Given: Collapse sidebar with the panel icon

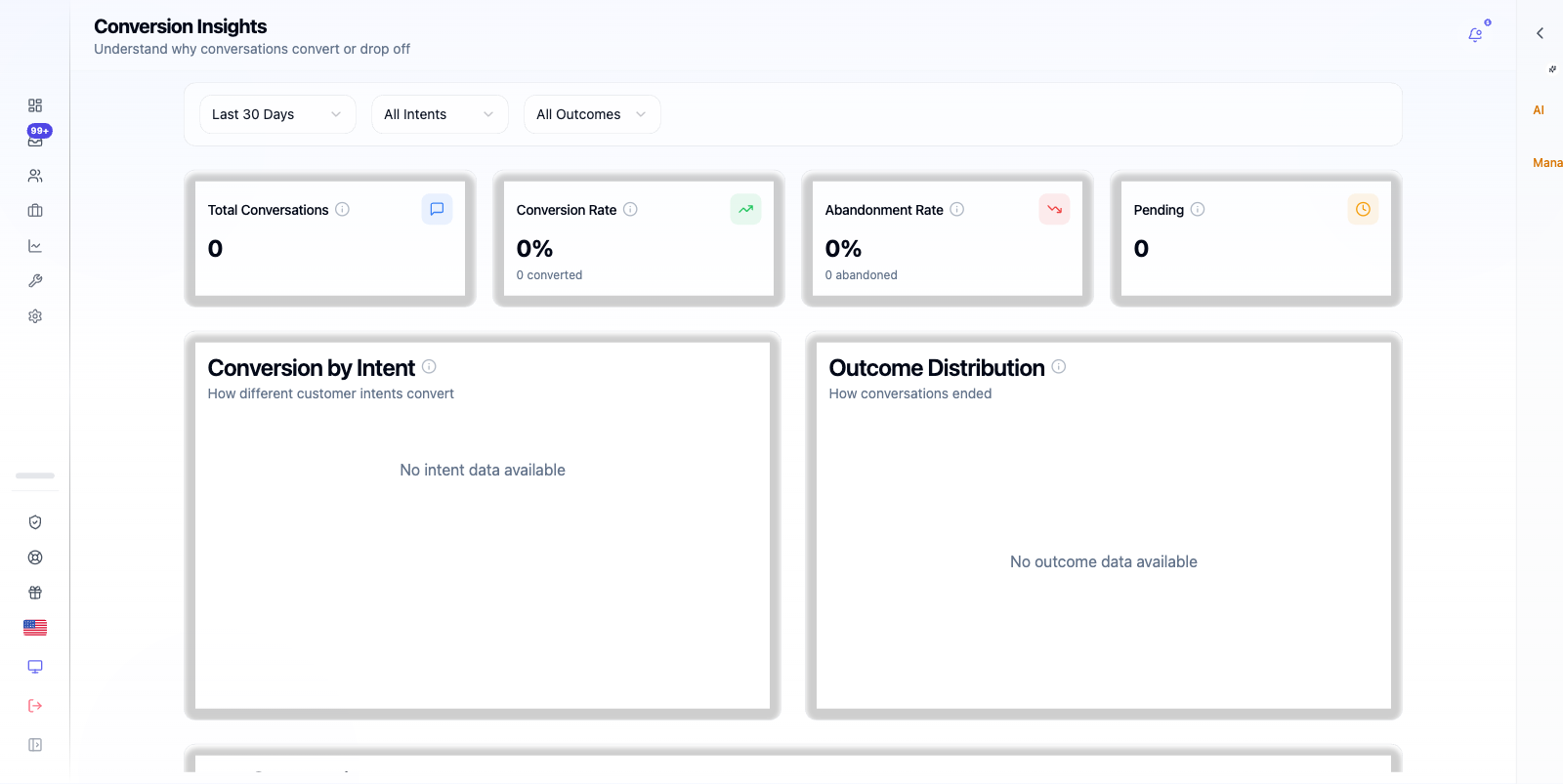Looking at the screenshot, I should (x=35, y=745).
